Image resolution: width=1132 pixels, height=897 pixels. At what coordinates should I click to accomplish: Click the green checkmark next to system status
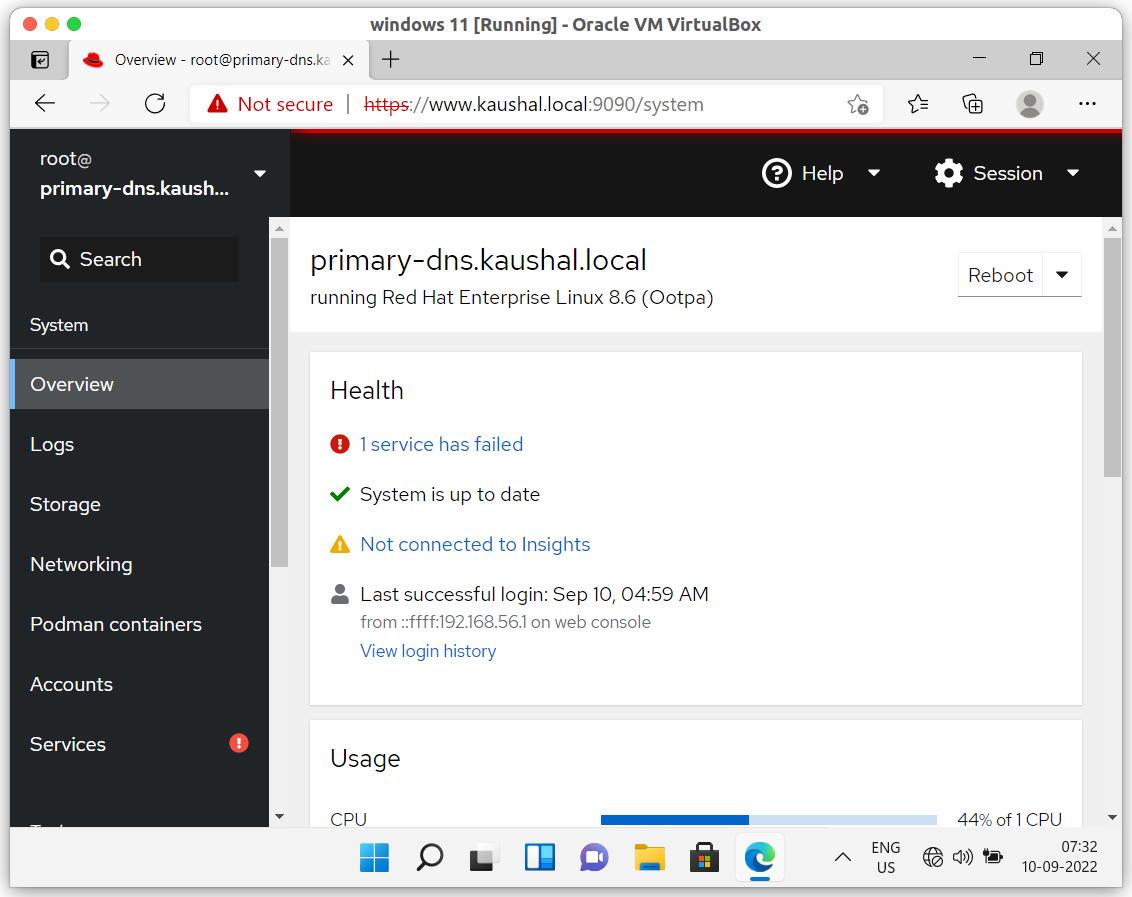(339, 494)
